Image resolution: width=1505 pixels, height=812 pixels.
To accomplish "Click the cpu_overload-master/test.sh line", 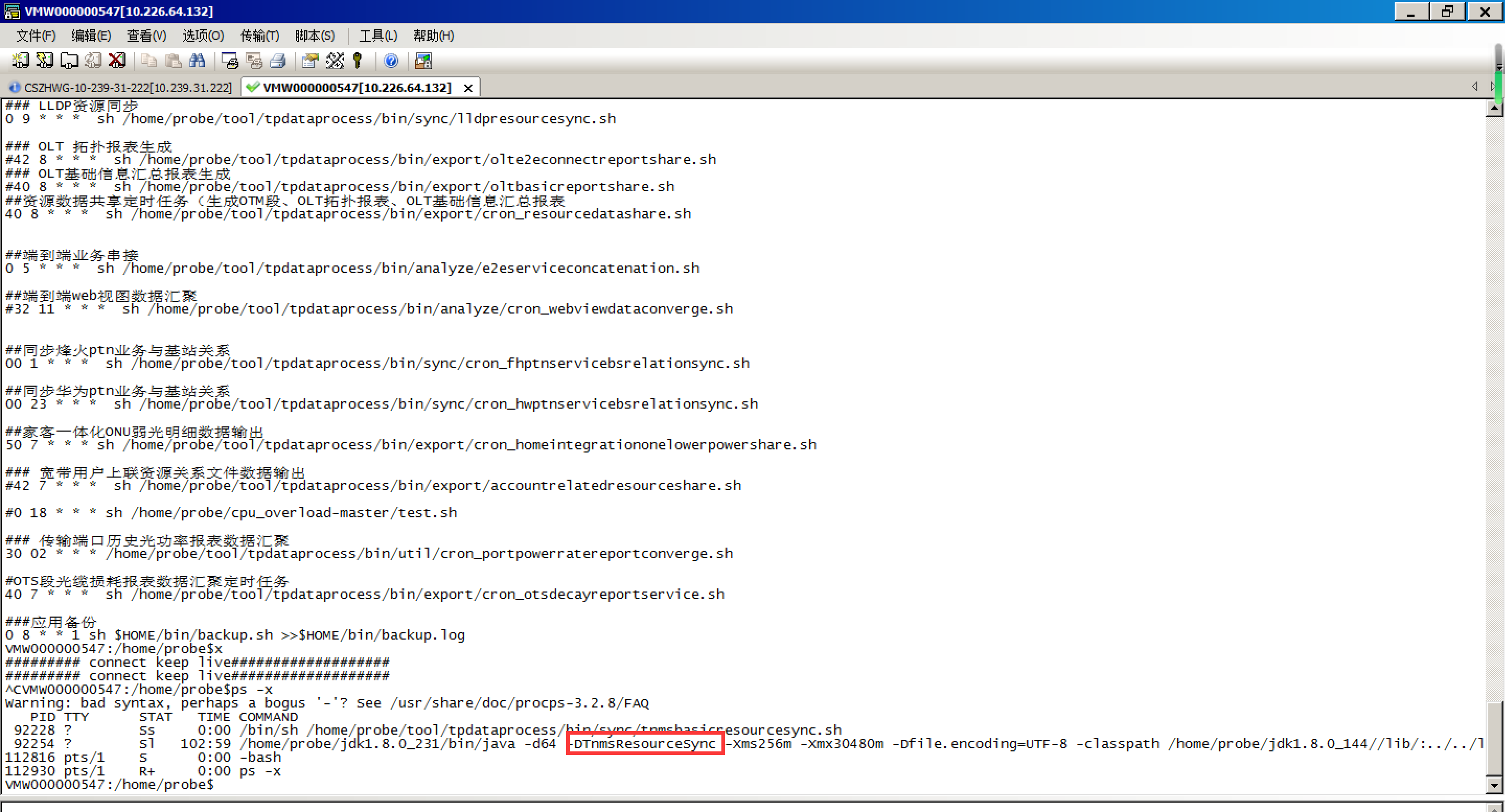I will [231, 513].
